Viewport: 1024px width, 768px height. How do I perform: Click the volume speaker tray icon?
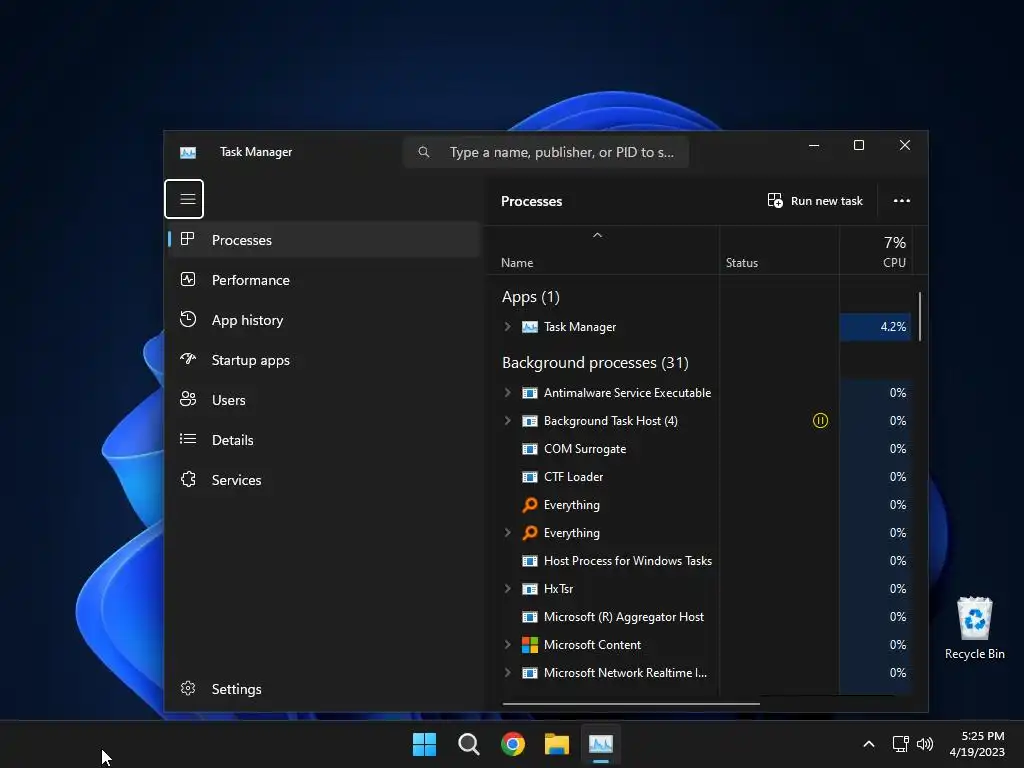point(925,744)
